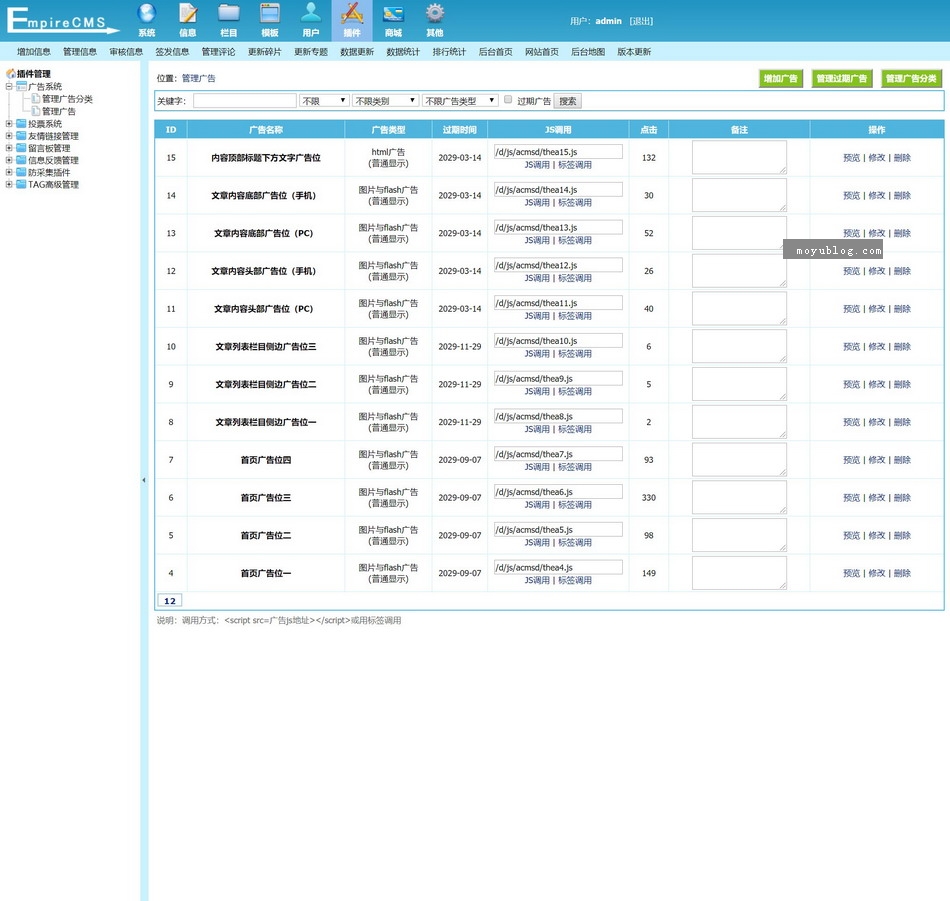Click the folder icon beside 广告系统
Screen dimensions: 950x901
click(x=21, y=86)
